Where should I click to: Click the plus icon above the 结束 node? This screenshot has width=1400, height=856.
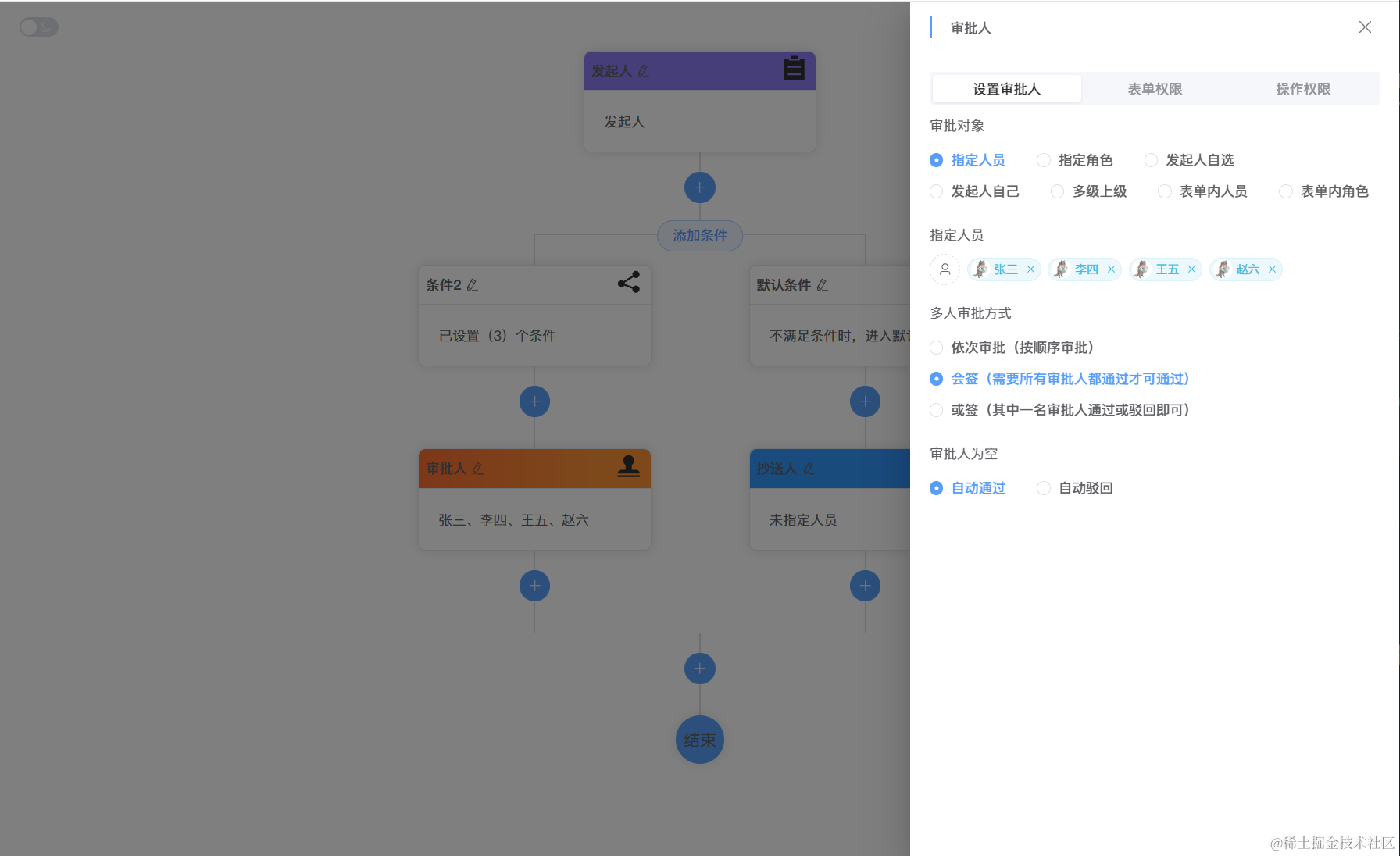699,669
